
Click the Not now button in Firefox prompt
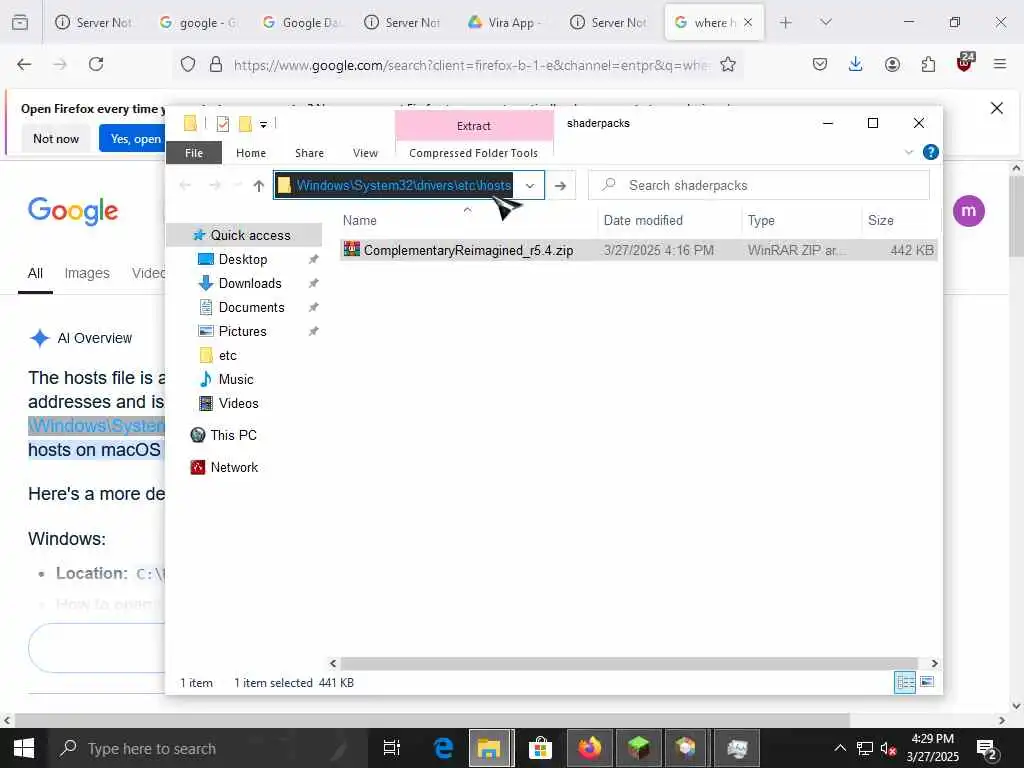tap(56, 138)
